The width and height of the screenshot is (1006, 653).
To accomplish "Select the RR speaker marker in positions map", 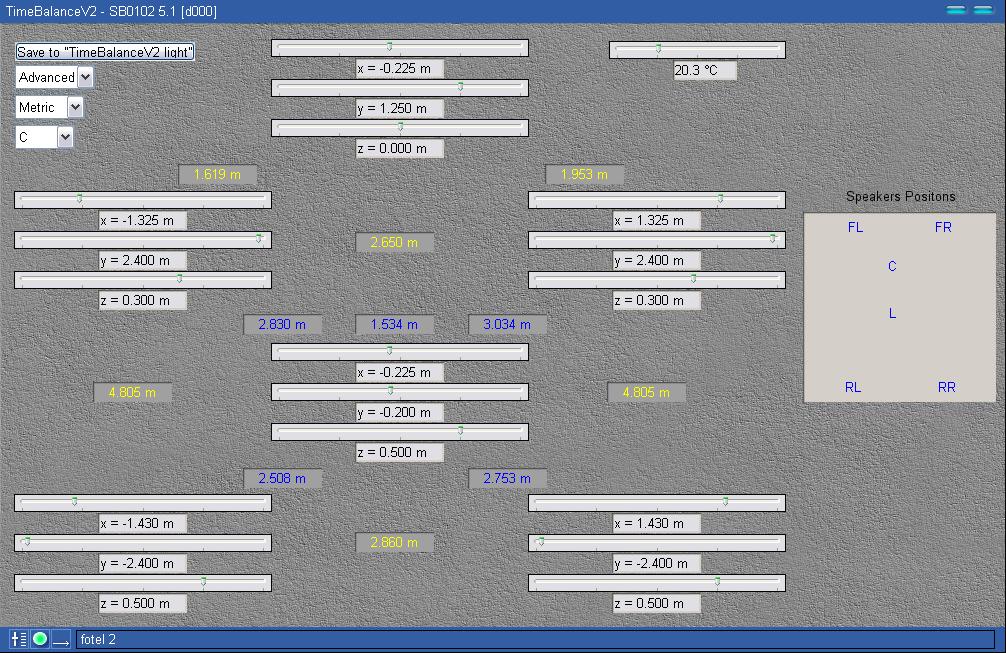I will (x=946, y=387).
